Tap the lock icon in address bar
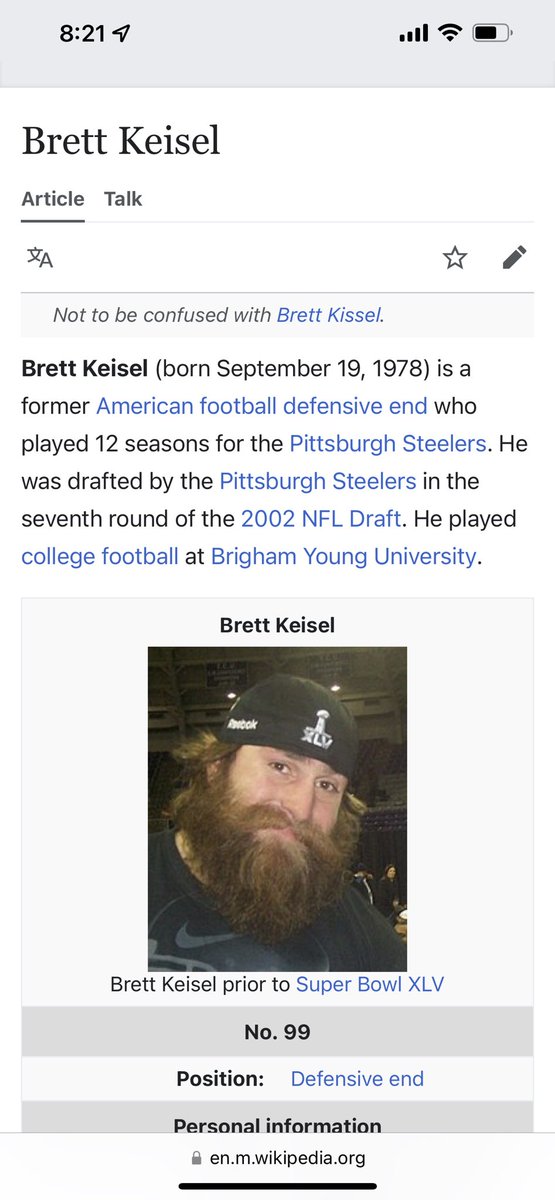 pos(196,1158)
